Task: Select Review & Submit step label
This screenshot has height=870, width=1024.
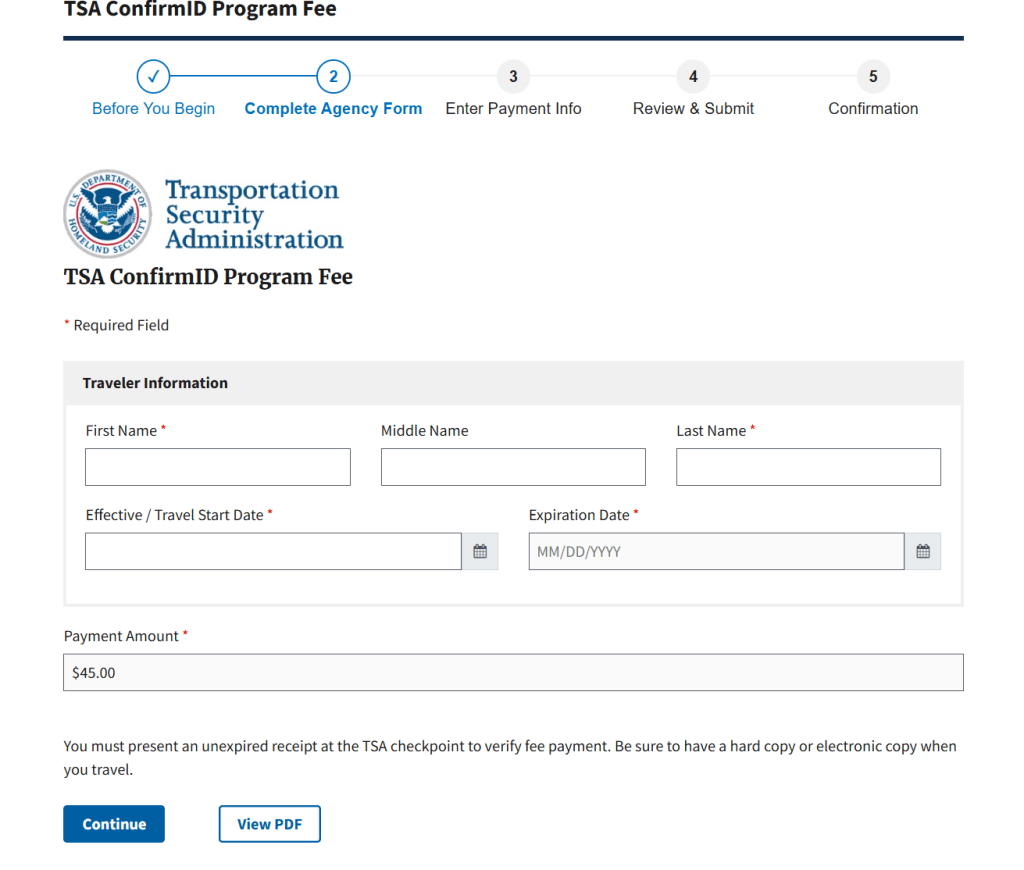Action: pyautogui.click(x=693, y=108)
